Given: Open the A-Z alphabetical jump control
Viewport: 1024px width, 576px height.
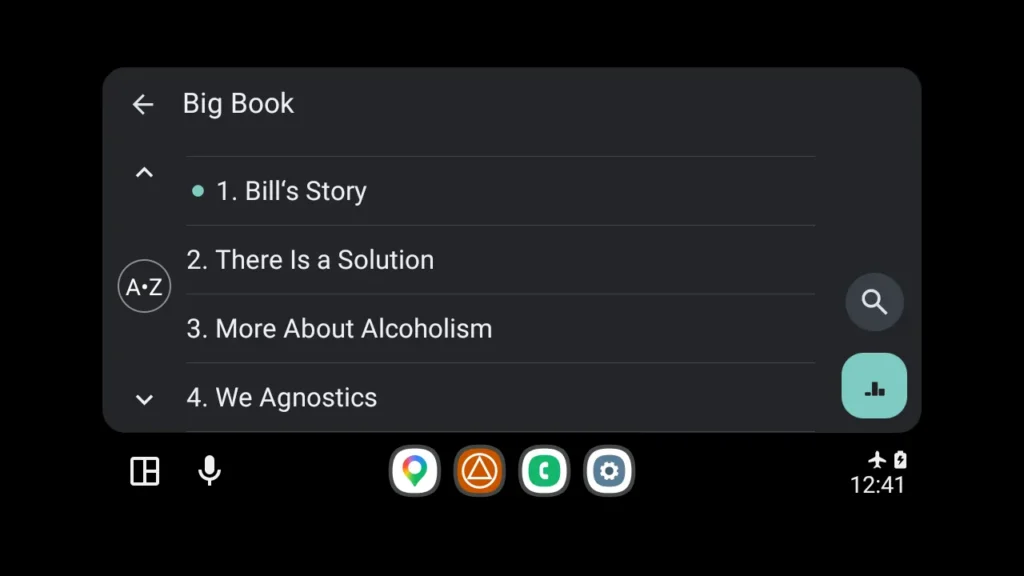Looking at the screenshot, I should [x=144, y=286].
